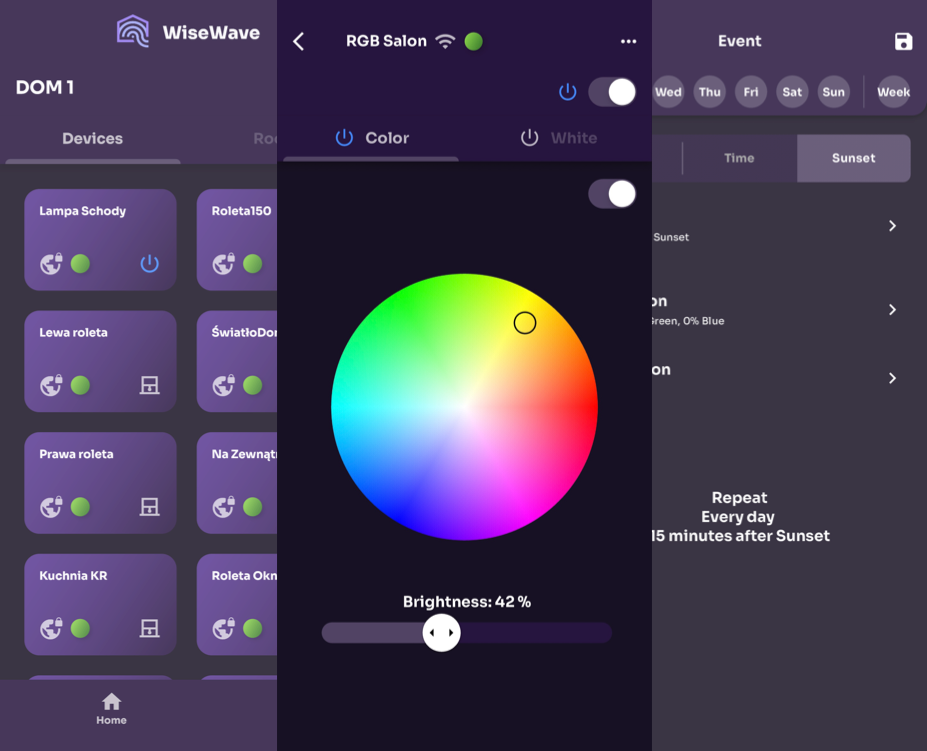This screenshot has width=927, height=751.
Task: Expand the row showing Green and Blue values
Action: click(892, 310)
